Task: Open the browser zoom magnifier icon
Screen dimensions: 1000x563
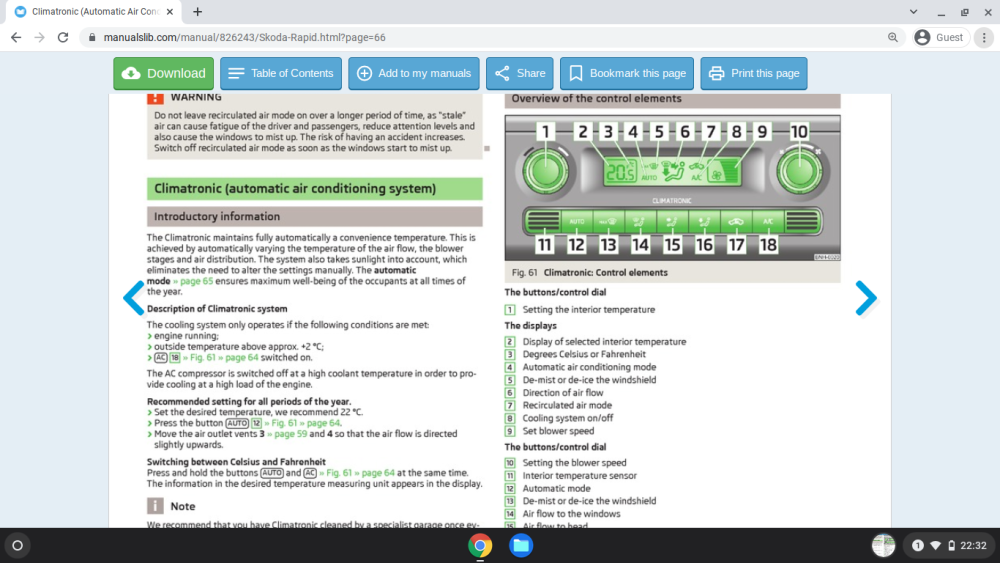Action: (x=892, y=38)
